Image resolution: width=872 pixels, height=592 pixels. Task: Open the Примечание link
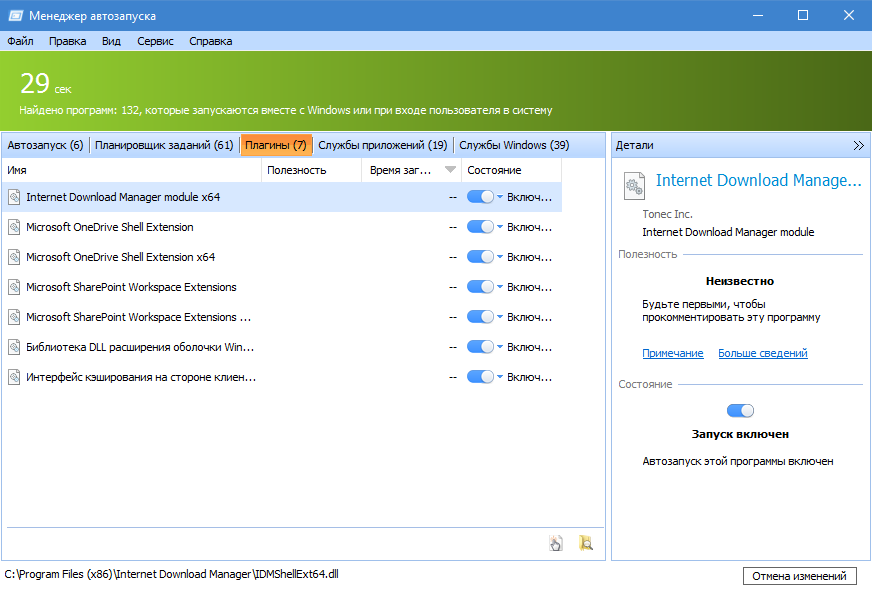pyautogui.click(x=672, y=353)
